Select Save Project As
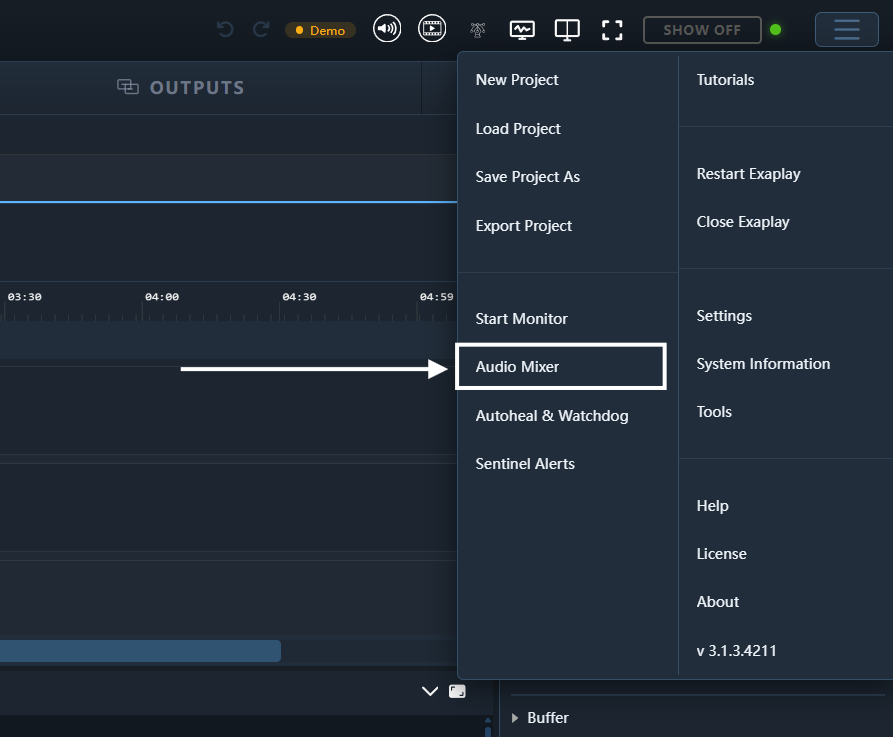This screenshot has width=893, height=737. 528,177
